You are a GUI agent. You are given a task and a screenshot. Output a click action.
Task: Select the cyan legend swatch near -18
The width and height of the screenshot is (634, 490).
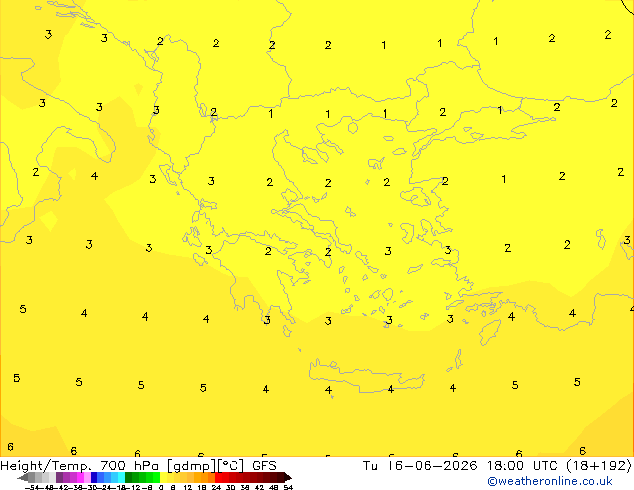[121, 477]
